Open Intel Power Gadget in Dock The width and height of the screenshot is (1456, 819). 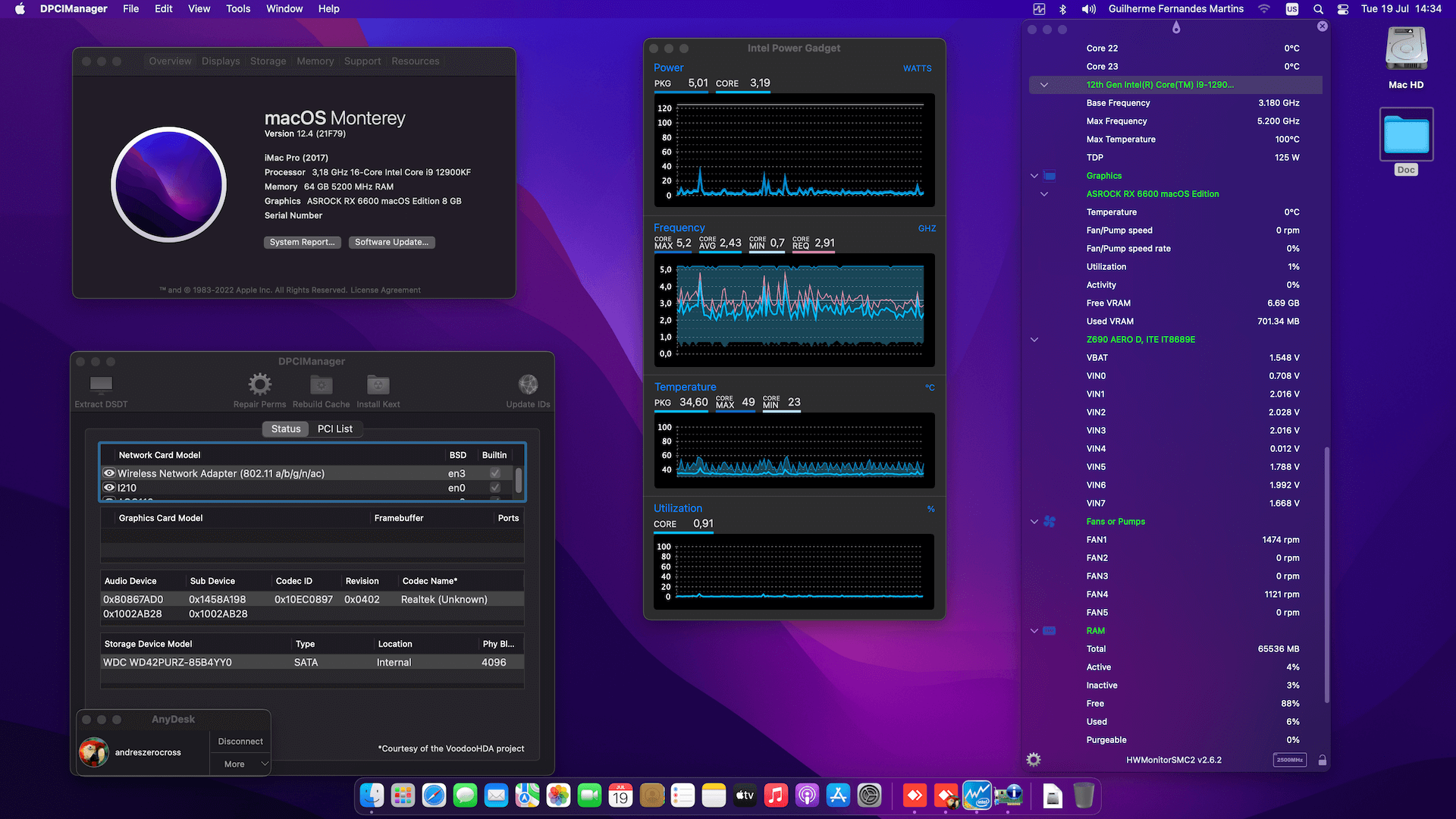click(x=977, y=795)
